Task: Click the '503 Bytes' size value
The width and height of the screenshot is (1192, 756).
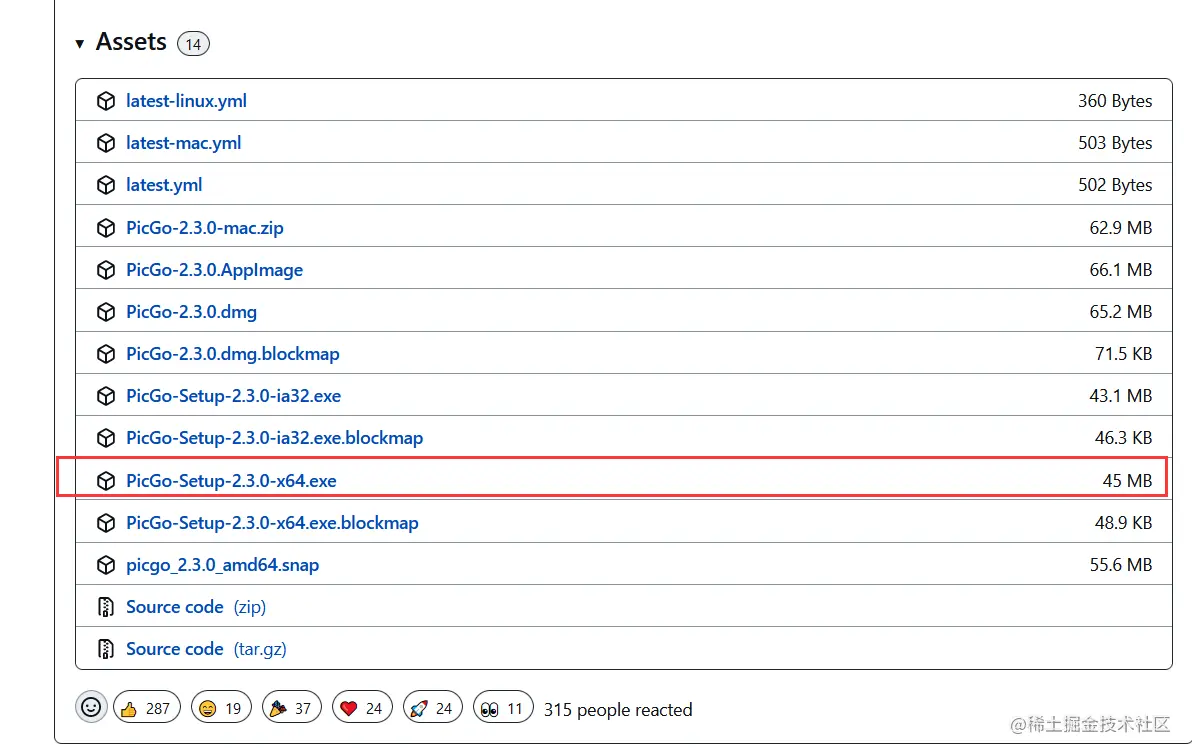Action: [x=1114, y=143]
